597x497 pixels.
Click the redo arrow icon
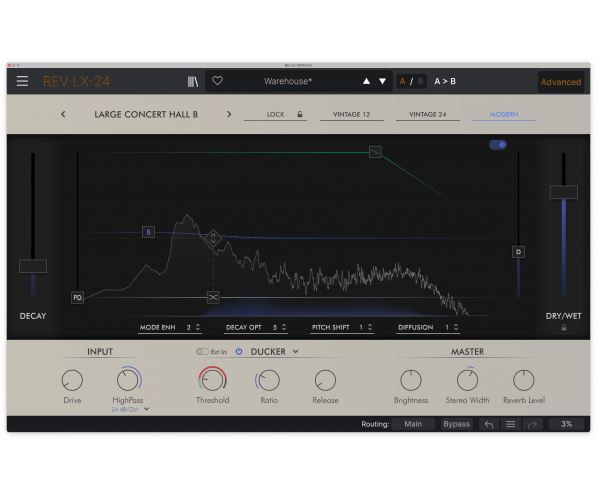tap(532, 424)
